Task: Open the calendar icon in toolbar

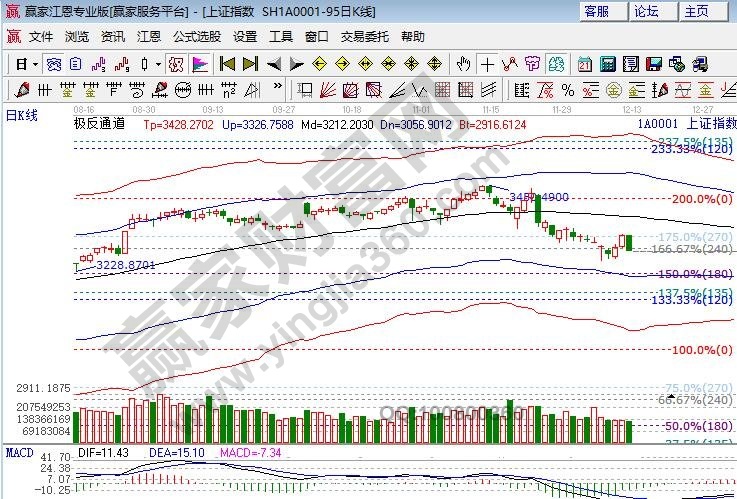Action: pos(585,64)
